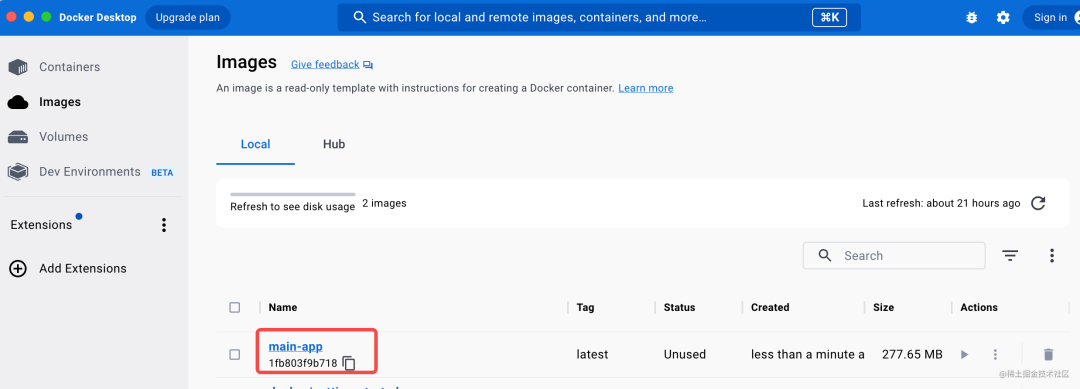Open Give feedback link
1080x389 pixels.
tap(325, 64)
